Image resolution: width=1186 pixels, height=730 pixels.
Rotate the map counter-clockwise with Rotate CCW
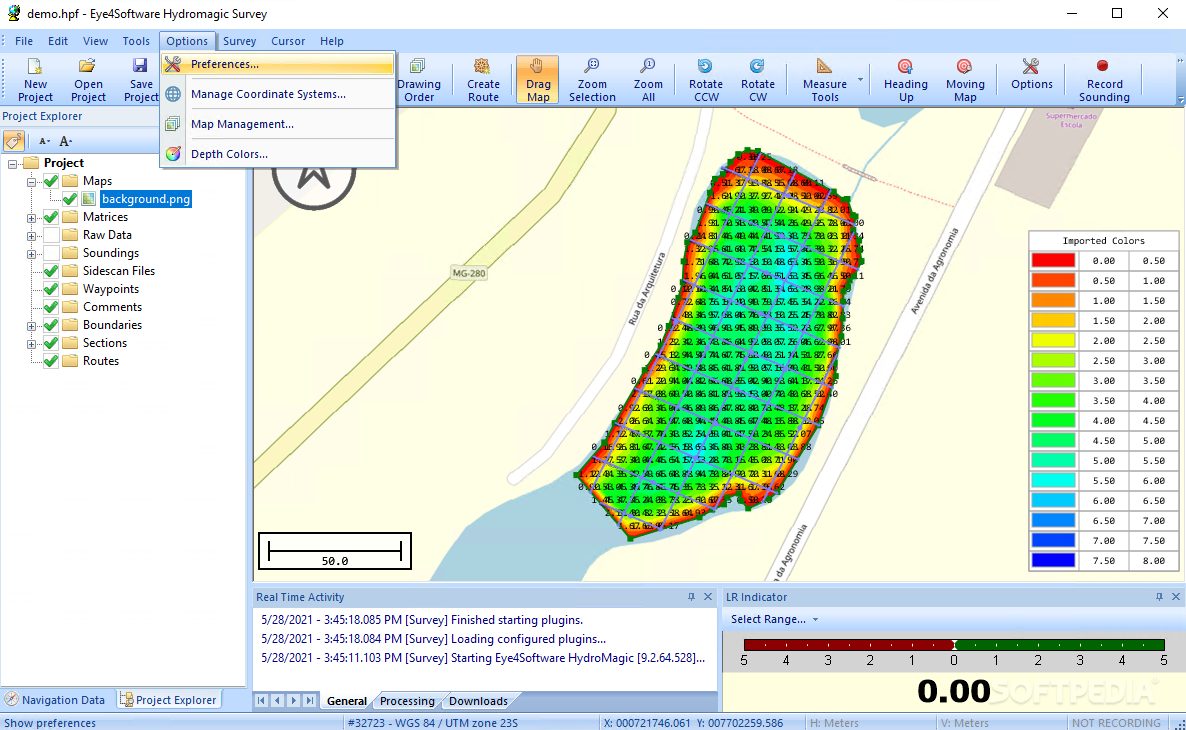(x=706, y=79)
